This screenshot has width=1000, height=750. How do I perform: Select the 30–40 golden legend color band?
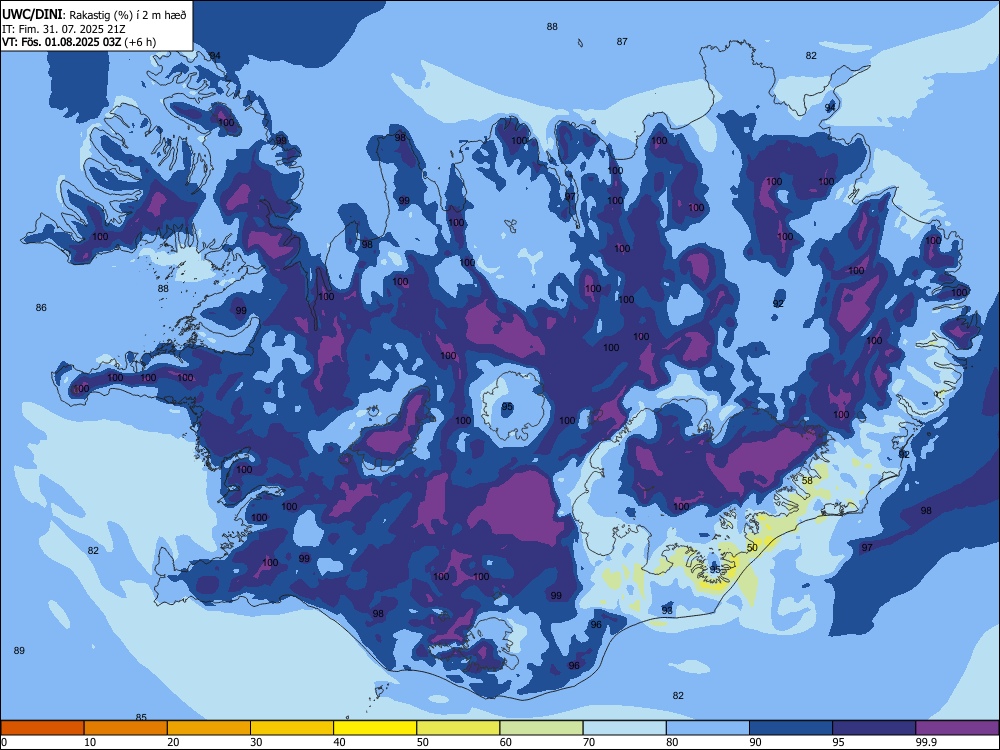coord(292,728)
